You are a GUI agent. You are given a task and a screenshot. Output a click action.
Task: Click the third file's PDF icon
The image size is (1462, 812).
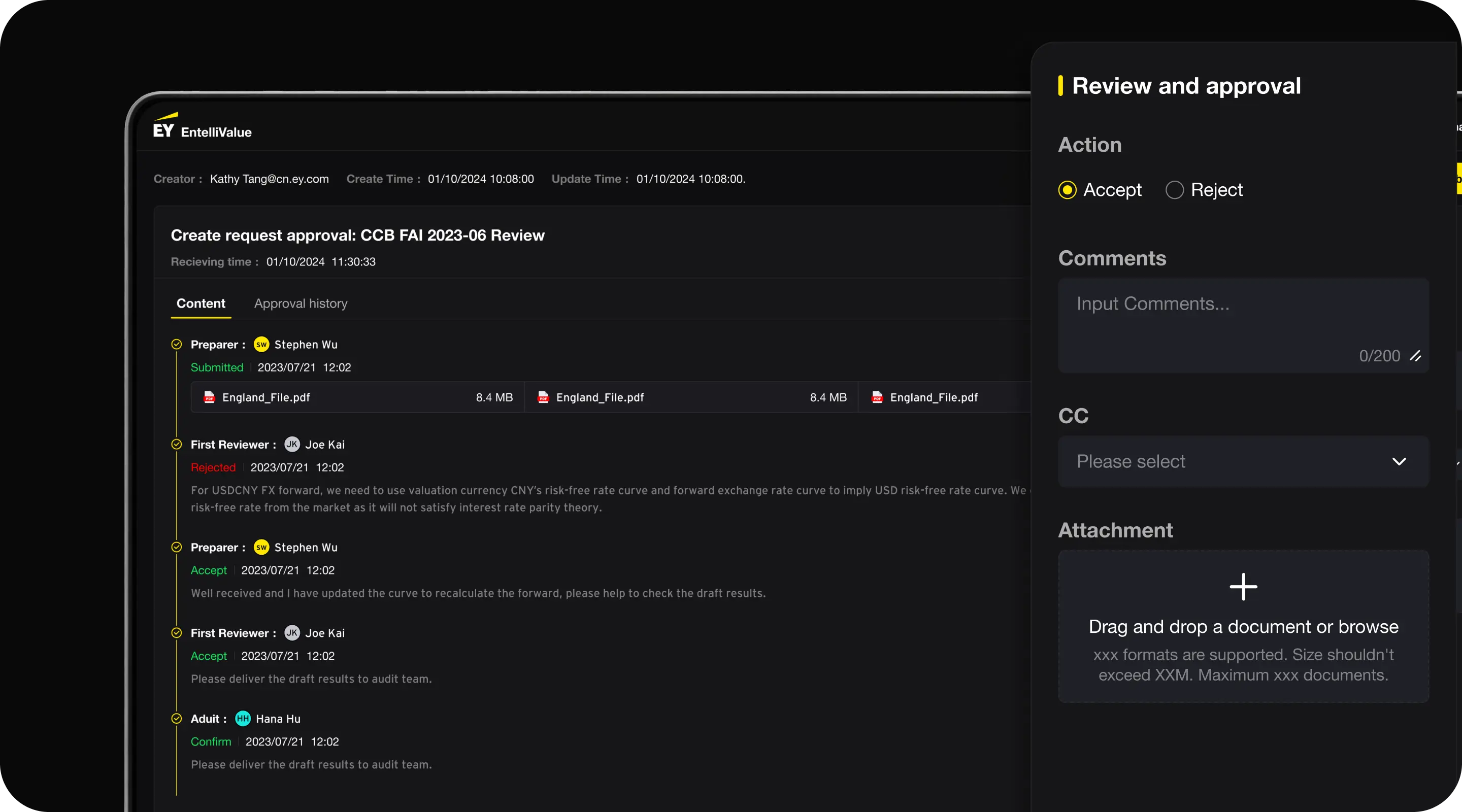click(x=877, y=397)
